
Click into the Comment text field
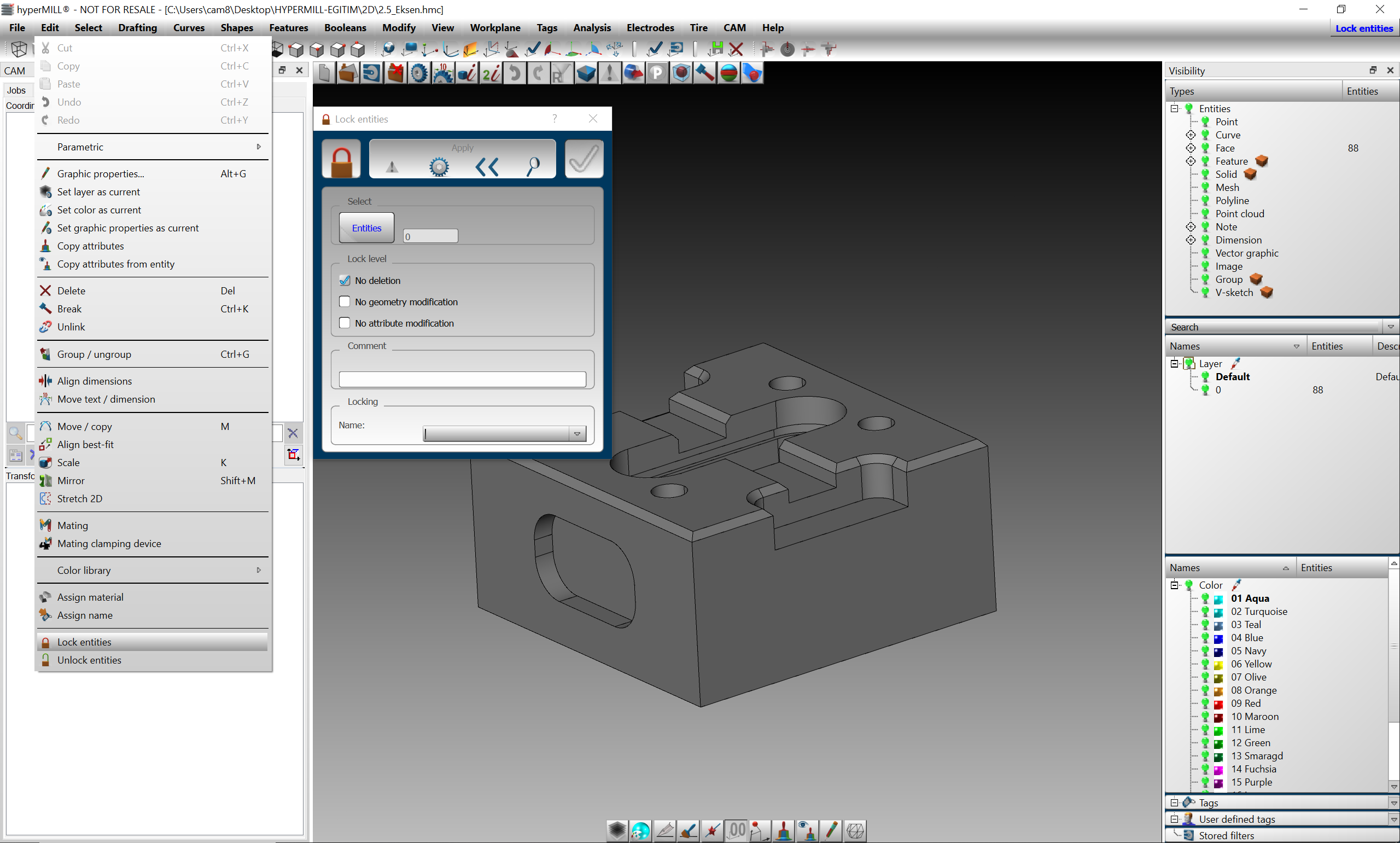click(462, 380)
